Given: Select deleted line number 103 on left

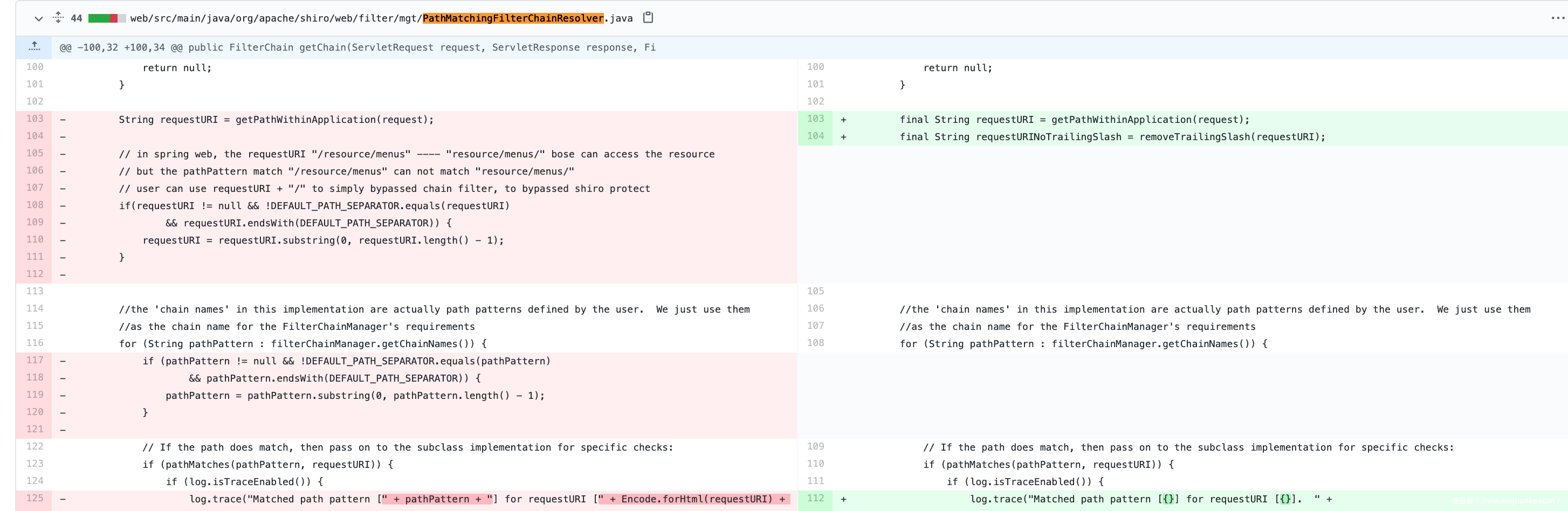Looking at the screenshot, I should (35, 119).
